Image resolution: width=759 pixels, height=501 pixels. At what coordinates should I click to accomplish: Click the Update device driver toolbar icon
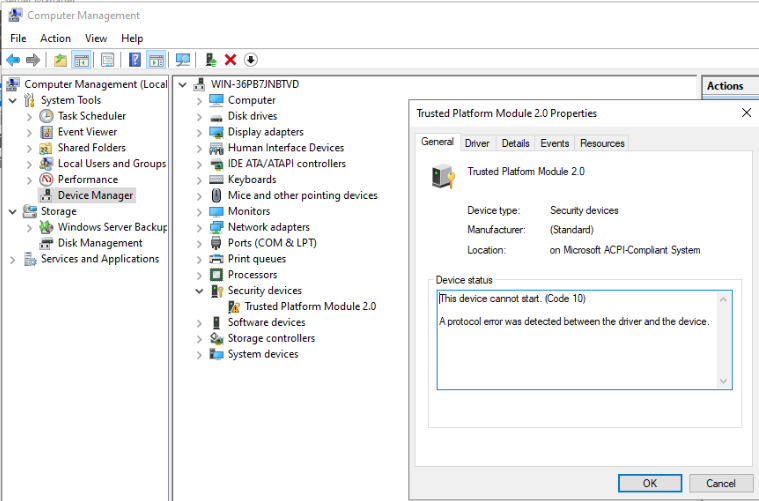[211, 60]
